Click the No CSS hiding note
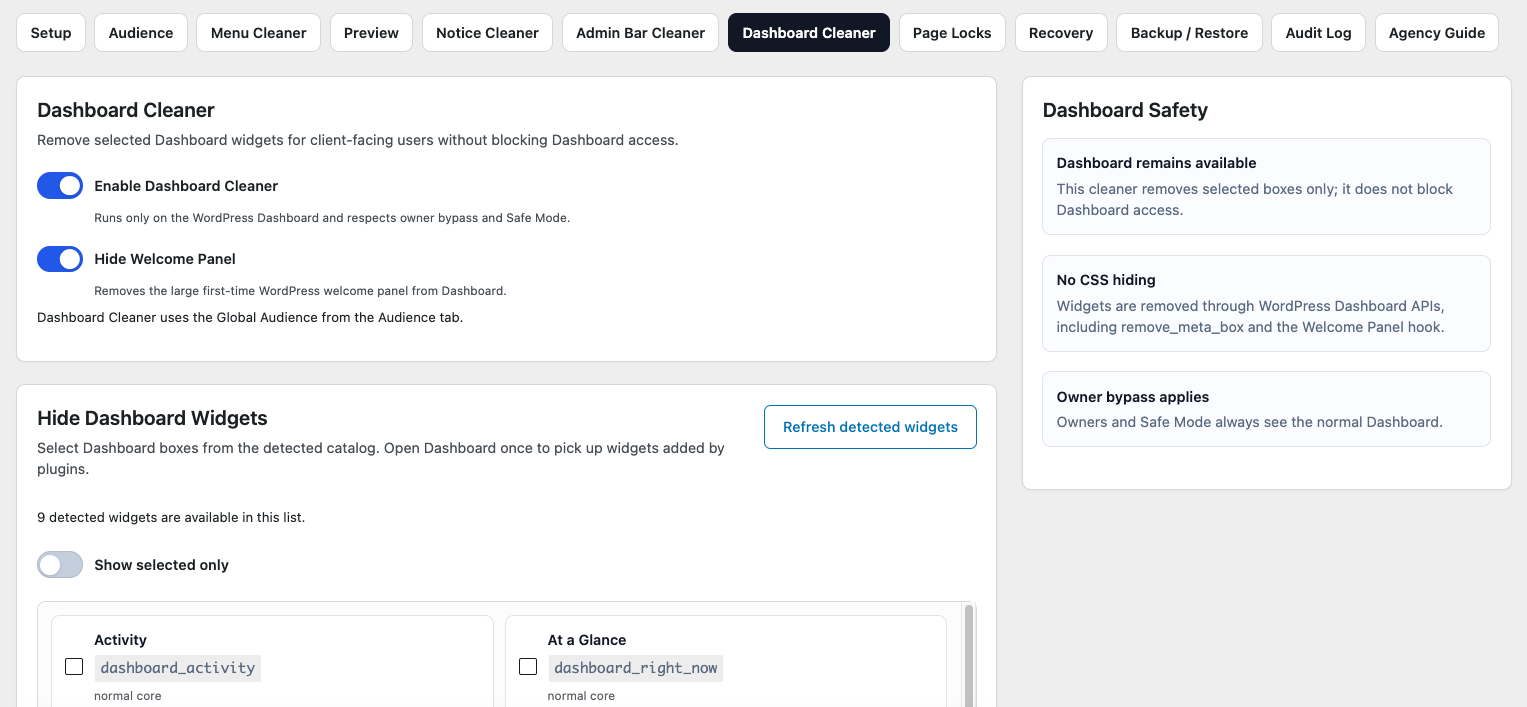The width and height of the screenshot is (1527, 707). pyautogui.click(x=1266, y=303)
